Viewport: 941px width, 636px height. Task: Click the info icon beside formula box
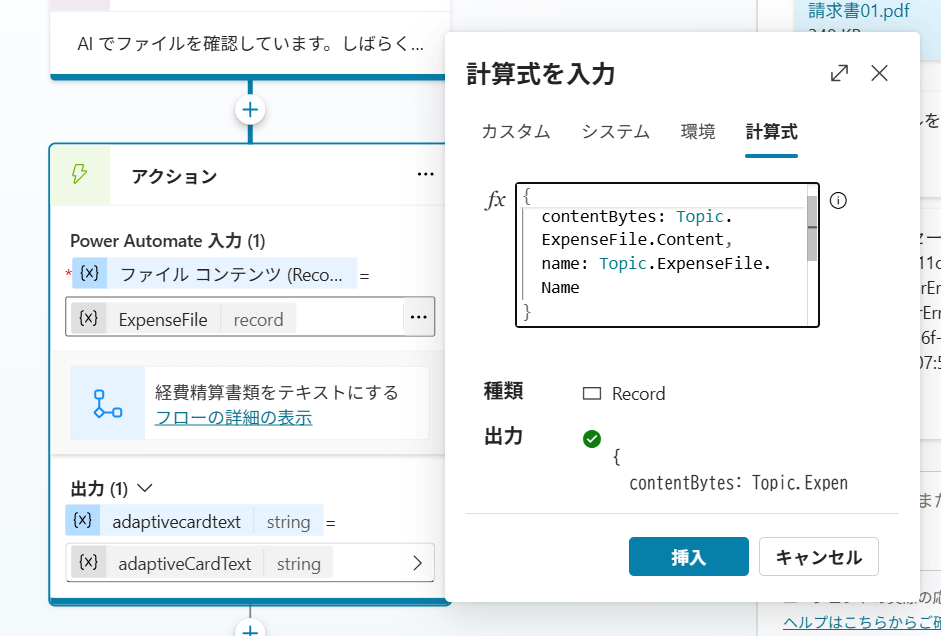839,200
